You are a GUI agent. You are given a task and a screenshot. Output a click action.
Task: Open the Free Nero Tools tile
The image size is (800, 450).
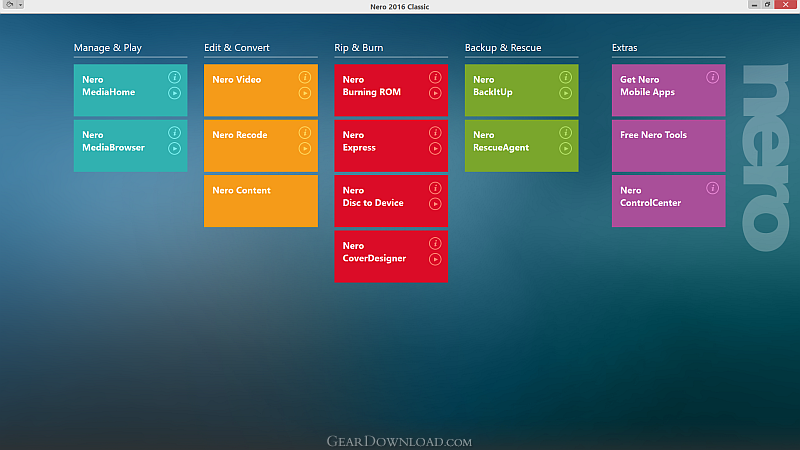click(x=668, y=145)
